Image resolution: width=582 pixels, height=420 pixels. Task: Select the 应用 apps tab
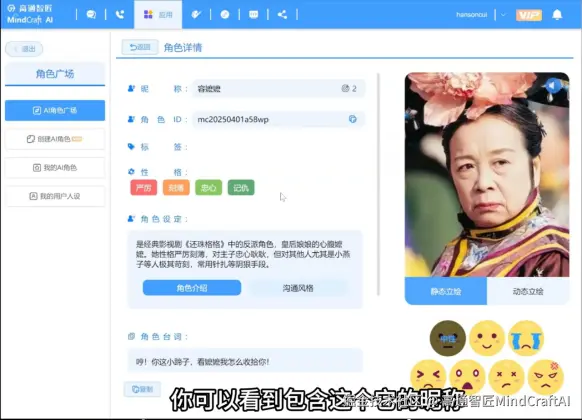158,14
